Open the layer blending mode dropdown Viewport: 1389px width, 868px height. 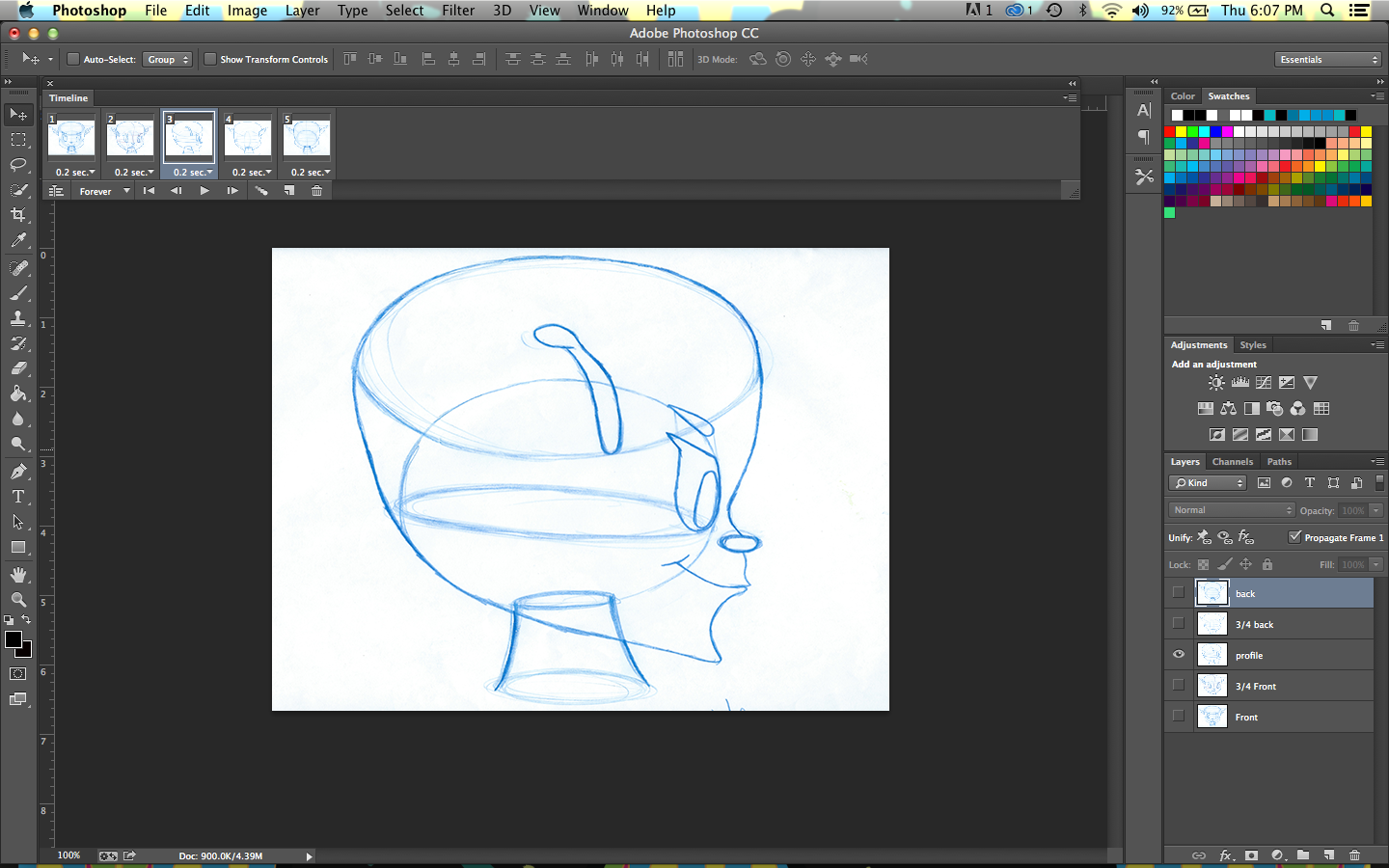pyautogui.click(x=1231, y=510)
